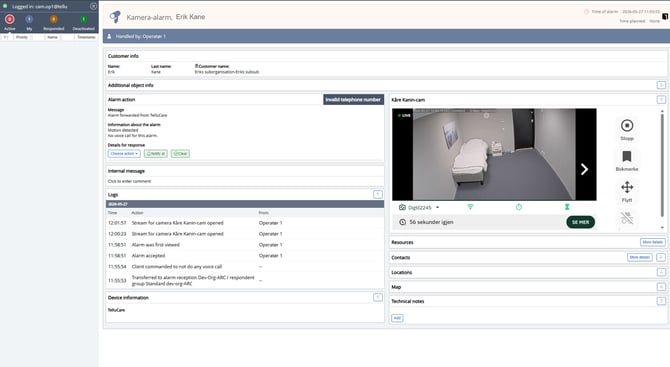This screenshot has width=670, height=367.
Task: Click More details in Resources section
Action: 652,242
